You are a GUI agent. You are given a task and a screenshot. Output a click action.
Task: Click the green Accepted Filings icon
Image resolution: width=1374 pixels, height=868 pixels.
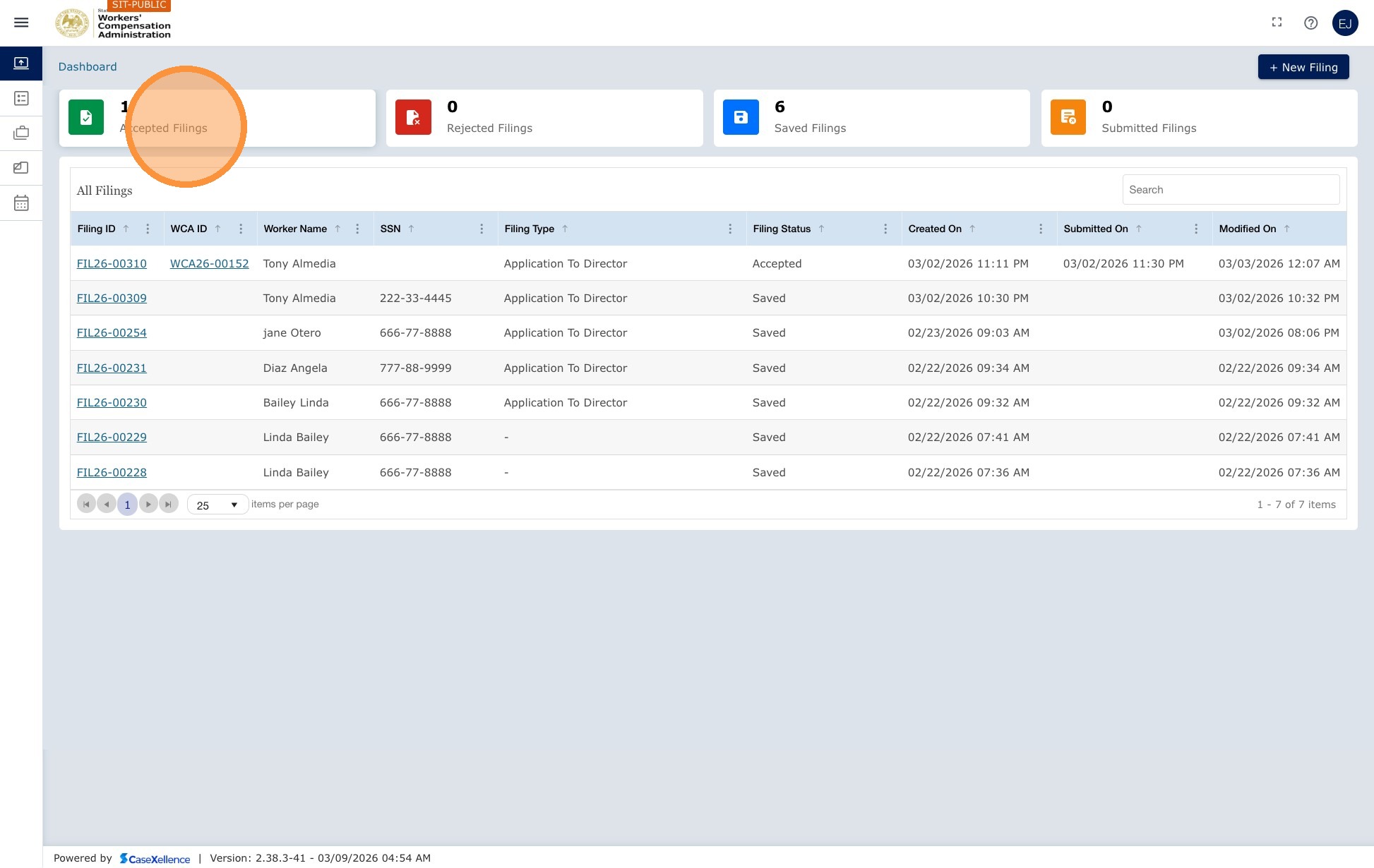(x=86, y=117)
